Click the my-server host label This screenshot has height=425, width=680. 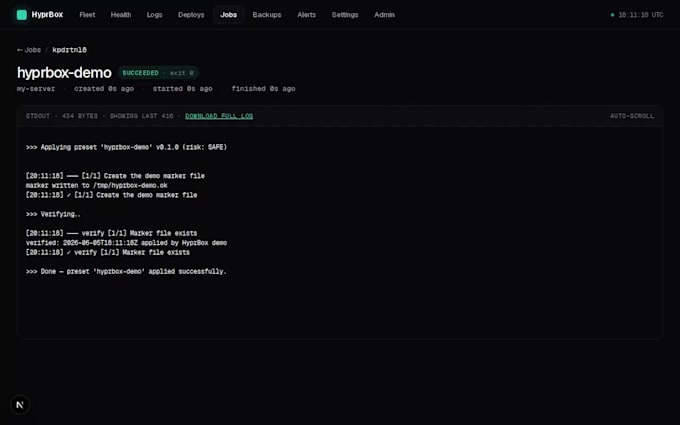click(36, 88)
